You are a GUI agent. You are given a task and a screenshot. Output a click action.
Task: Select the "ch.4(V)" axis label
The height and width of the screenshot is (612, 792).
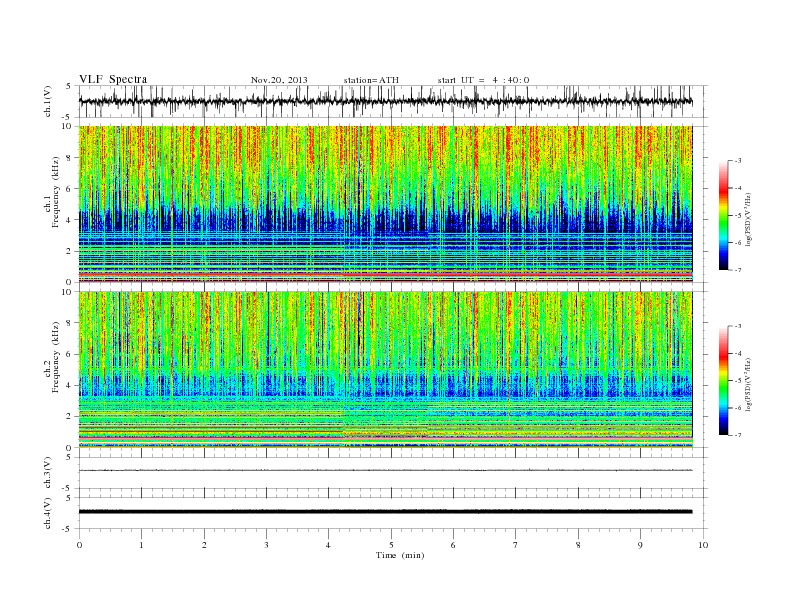click(x=48, y=513)
